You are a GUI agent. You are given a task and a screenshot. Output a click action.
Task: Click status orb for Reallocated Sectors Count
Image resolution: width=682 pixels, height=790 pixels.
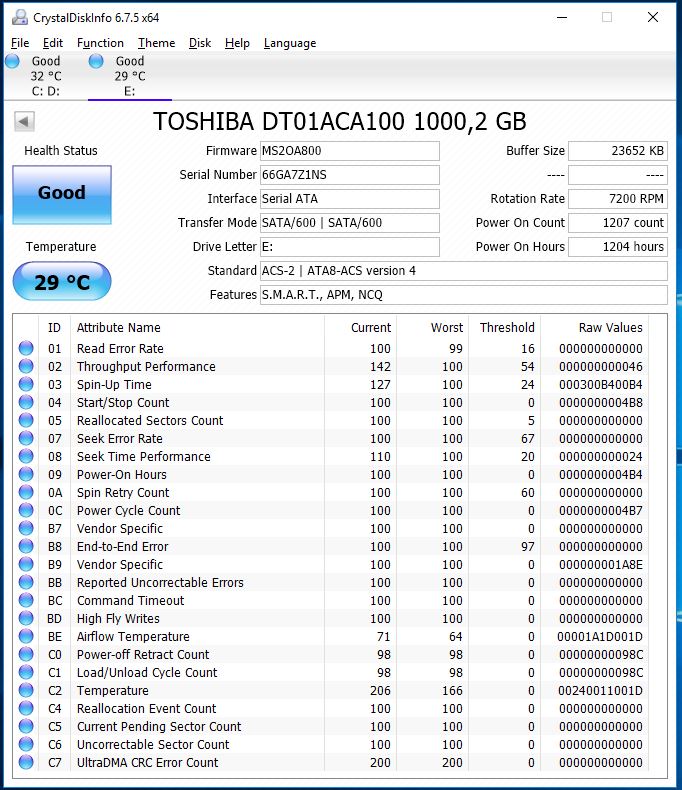26,420
